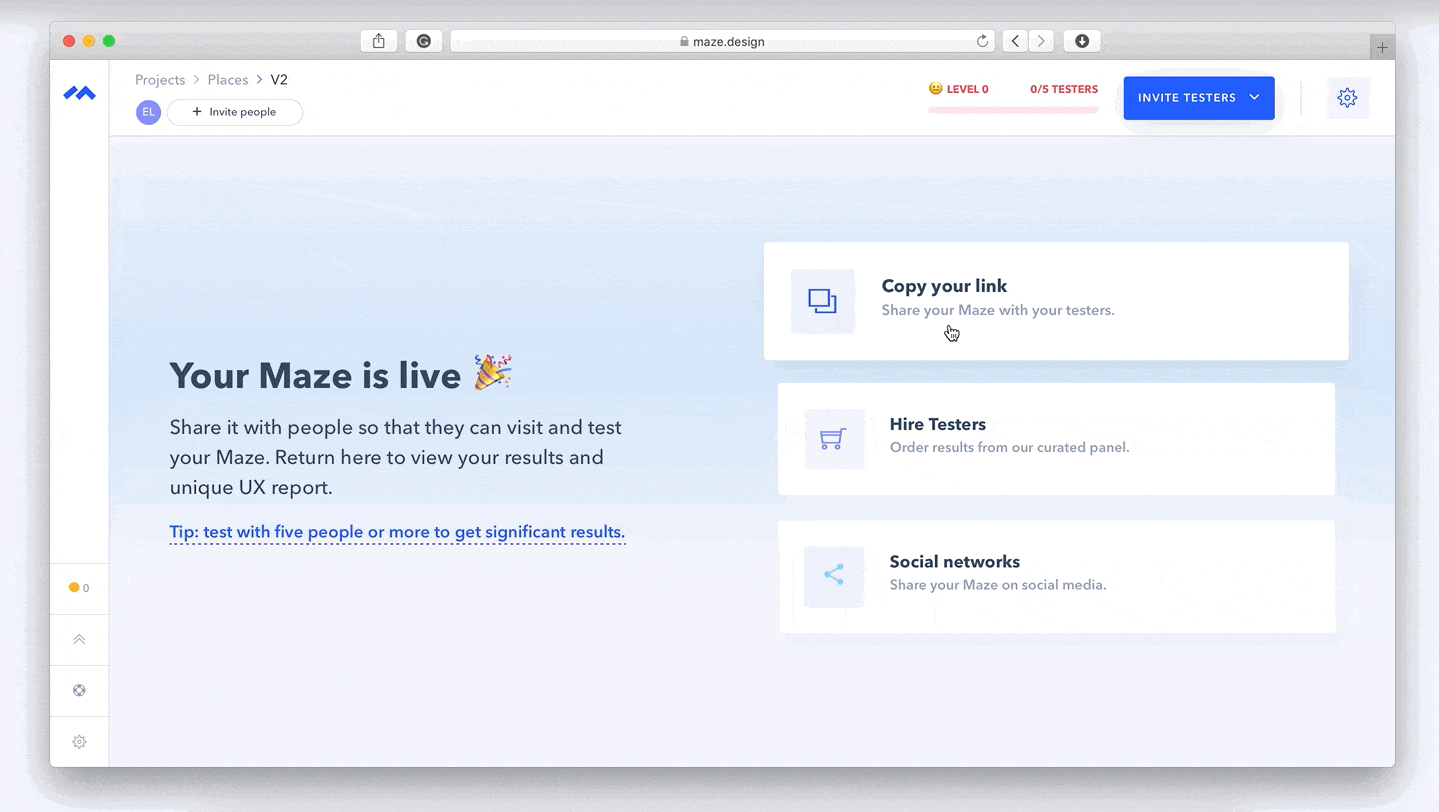Go back with the Safari back arrow
Viewport: 1439px width, 812px height.
[x=1015, y=41]
